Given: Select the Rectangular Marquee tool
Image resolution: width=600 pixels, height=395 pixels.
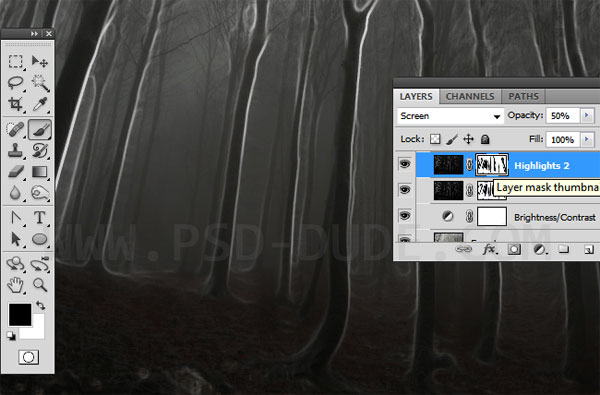Looking at the screenshot, I should point(15,61).
